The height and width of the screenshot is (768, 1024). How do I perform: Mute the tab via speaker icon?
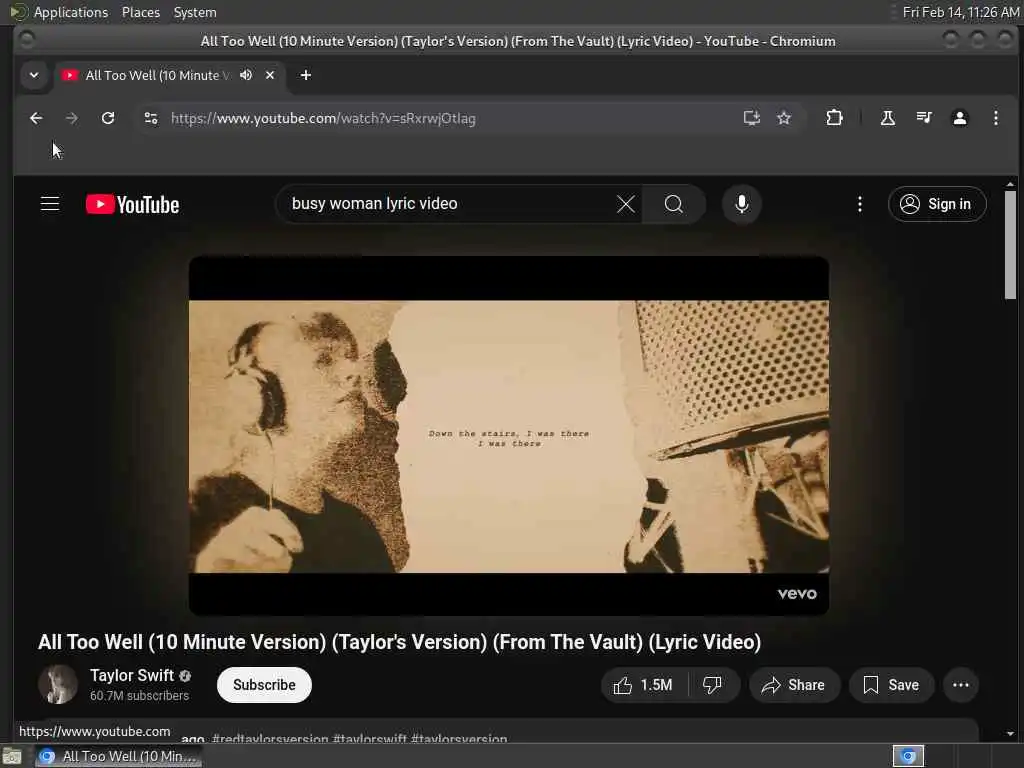coord(246,75)
